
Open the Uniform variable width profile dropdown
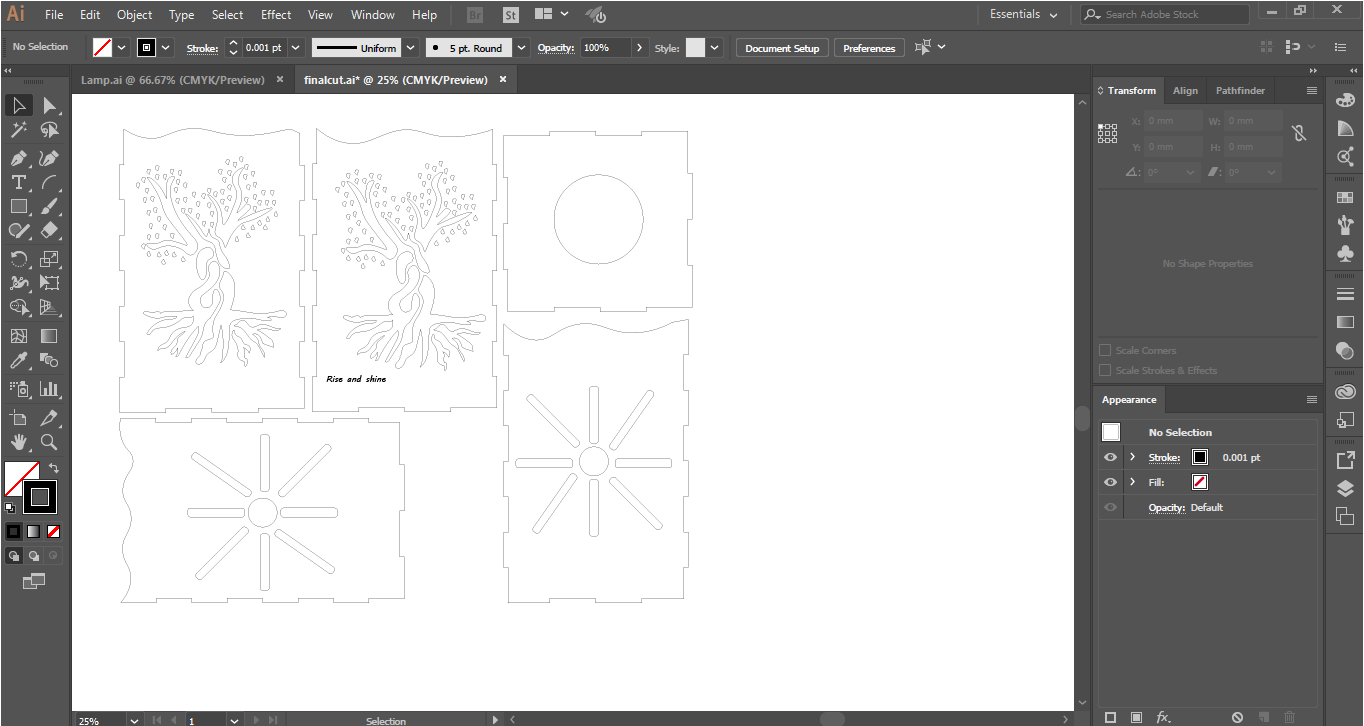(408, 48)
